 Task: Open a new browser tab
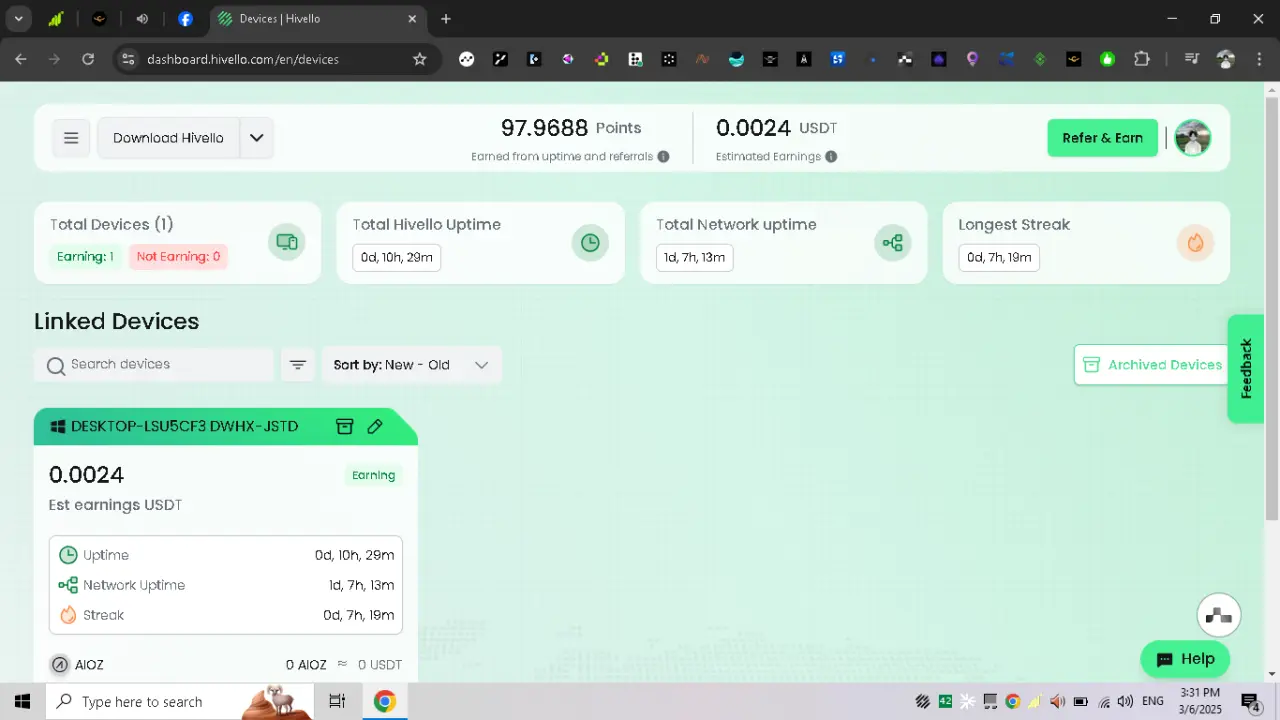click(446, 19)
